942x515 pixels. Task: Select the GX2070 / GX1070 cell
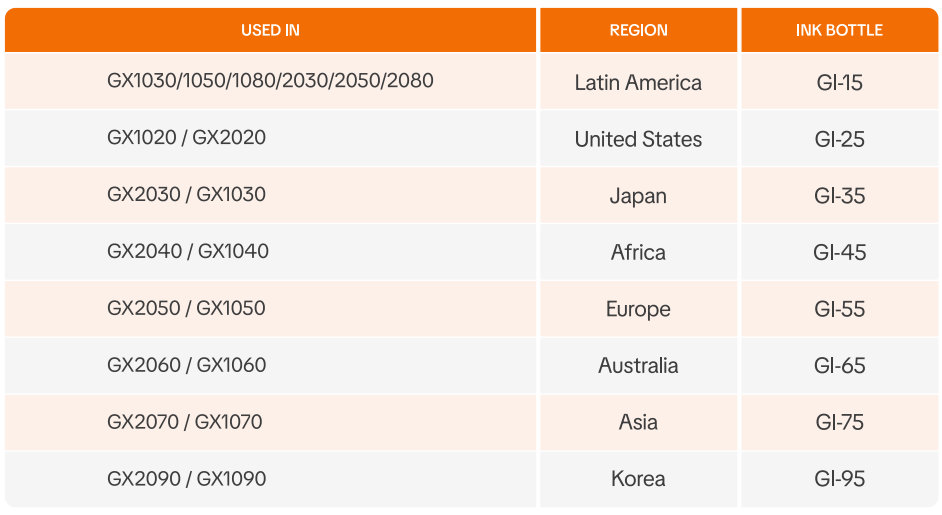(185, 422)
